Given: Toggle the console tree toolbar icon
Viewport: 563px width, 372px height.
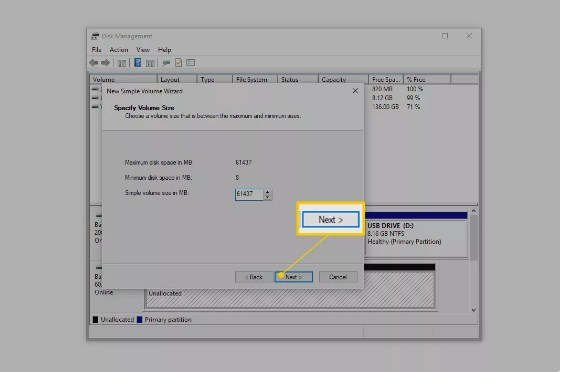Looking at the screenshot, I should 122,63.
